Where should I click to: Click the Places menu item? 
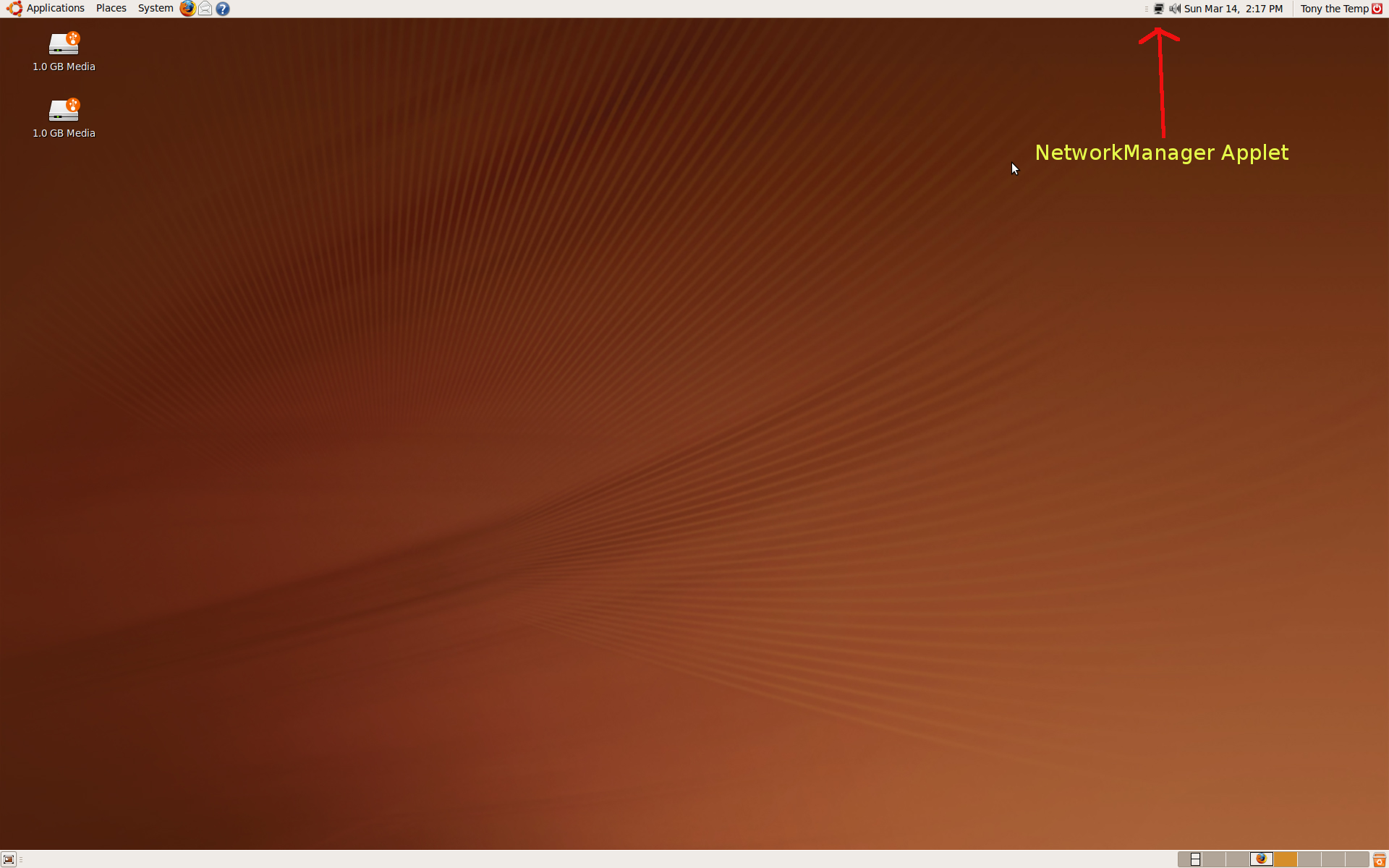coord(111,8)
